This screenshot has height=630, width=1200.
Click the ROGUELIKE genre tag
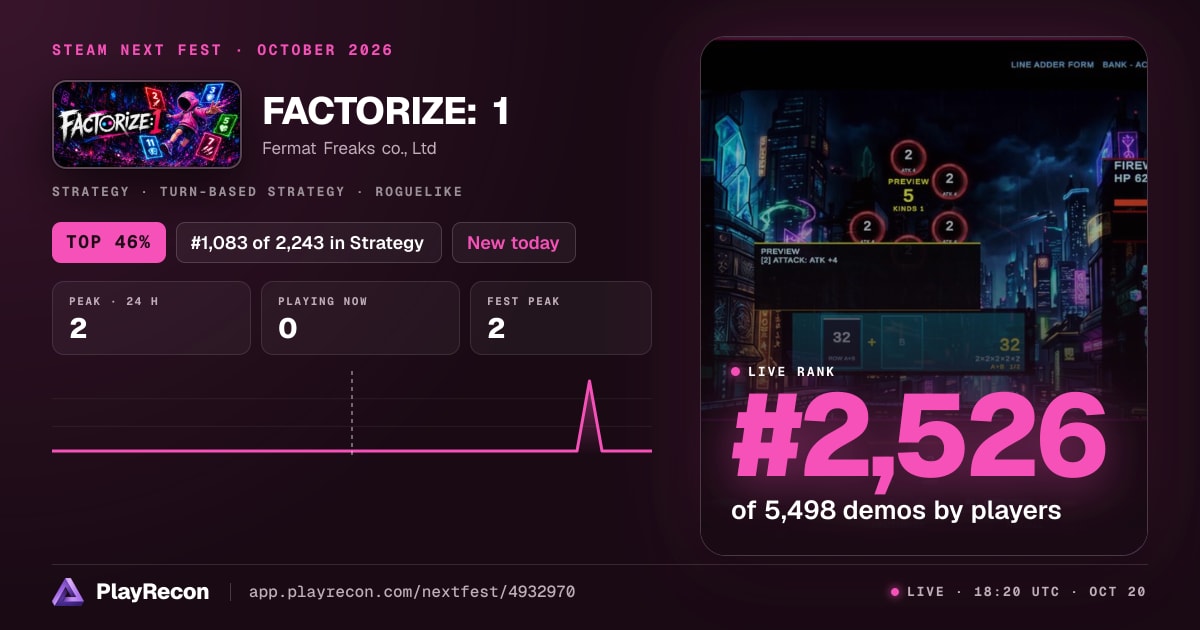coord(419,191)
